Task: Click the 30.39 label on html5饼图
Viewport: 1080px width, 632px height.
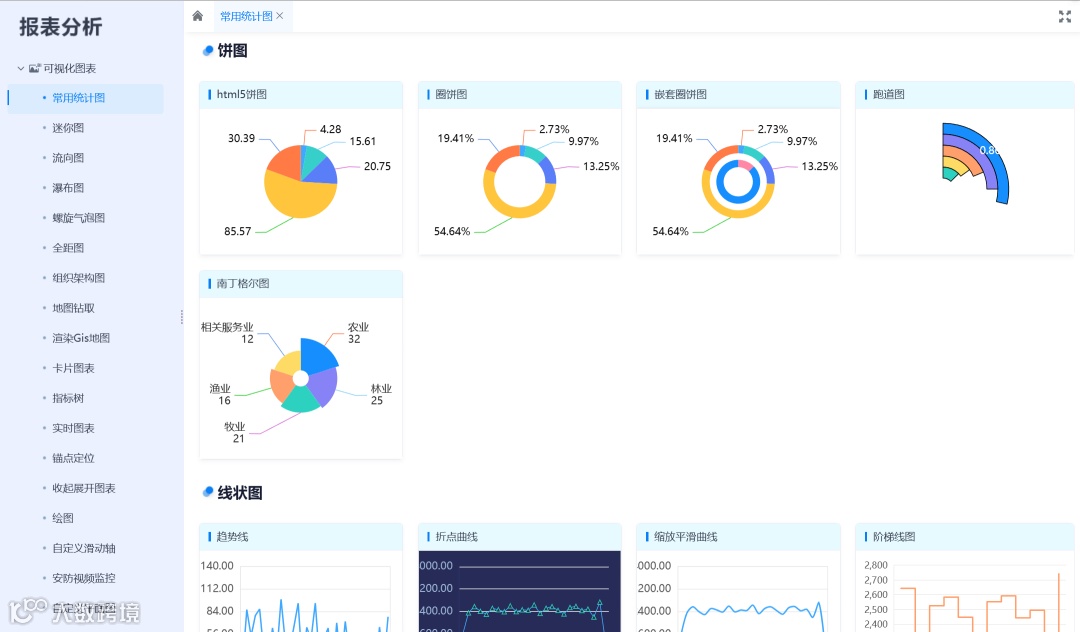Action: (x=242, y=138)
